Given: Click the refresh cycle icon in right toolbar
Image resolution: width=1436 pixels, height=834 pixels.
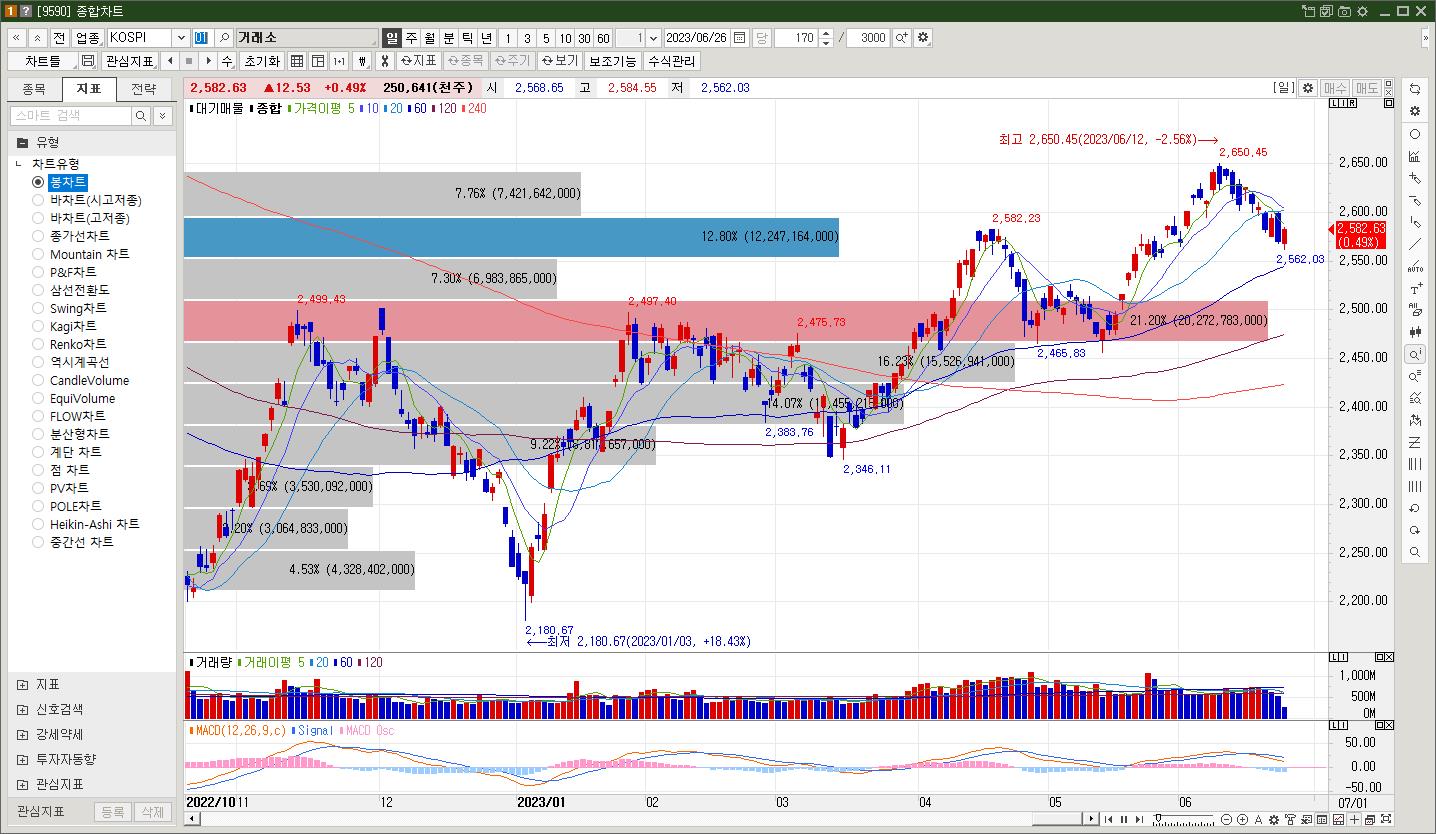Looking at the screenshot, I should pos(1414,89).
